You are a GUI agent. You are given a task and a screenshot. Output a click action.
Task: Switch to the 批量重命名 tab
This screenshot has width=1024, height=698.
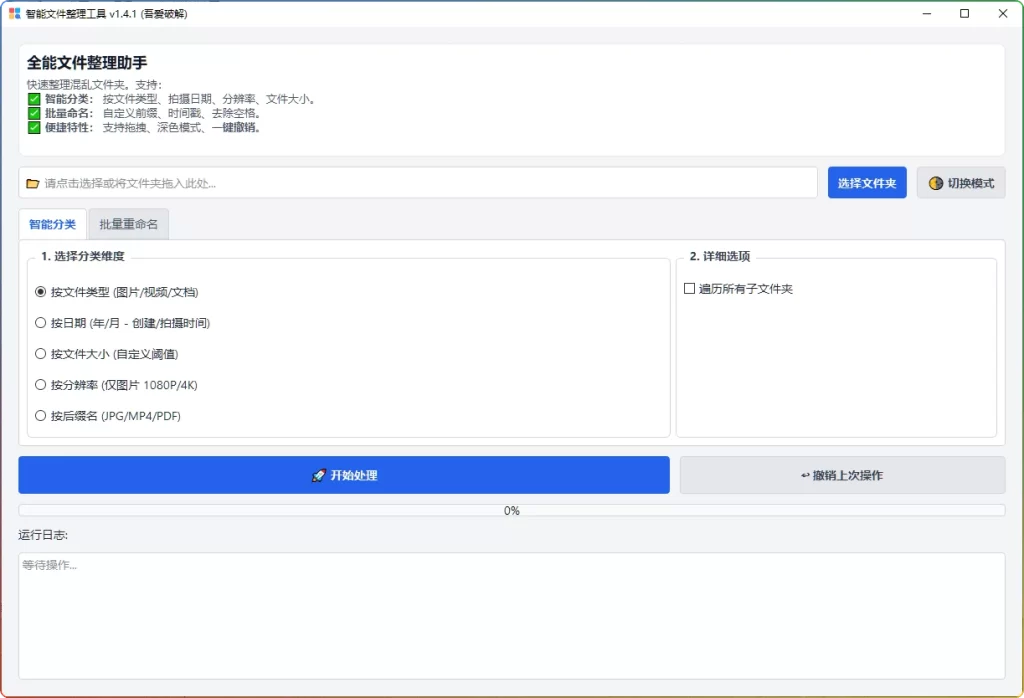click(128, 223)
